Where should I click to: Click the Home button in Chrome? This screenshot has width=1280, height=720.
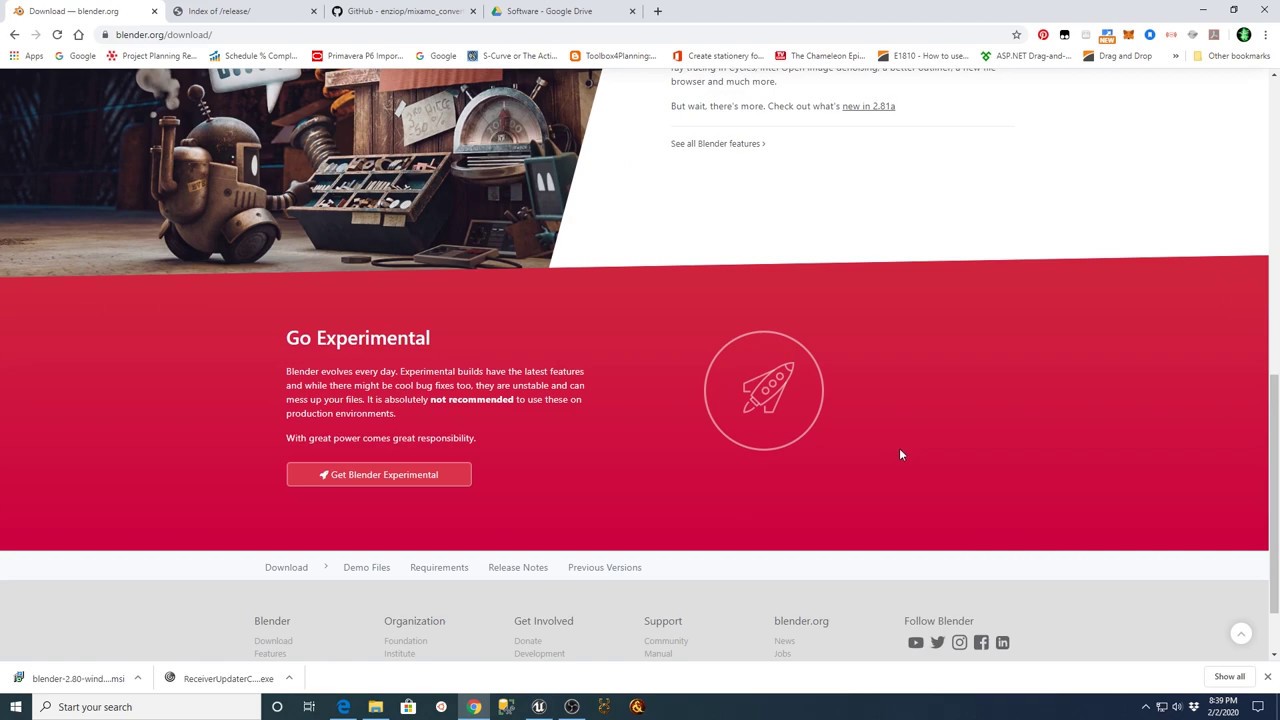tap(78, 34)
